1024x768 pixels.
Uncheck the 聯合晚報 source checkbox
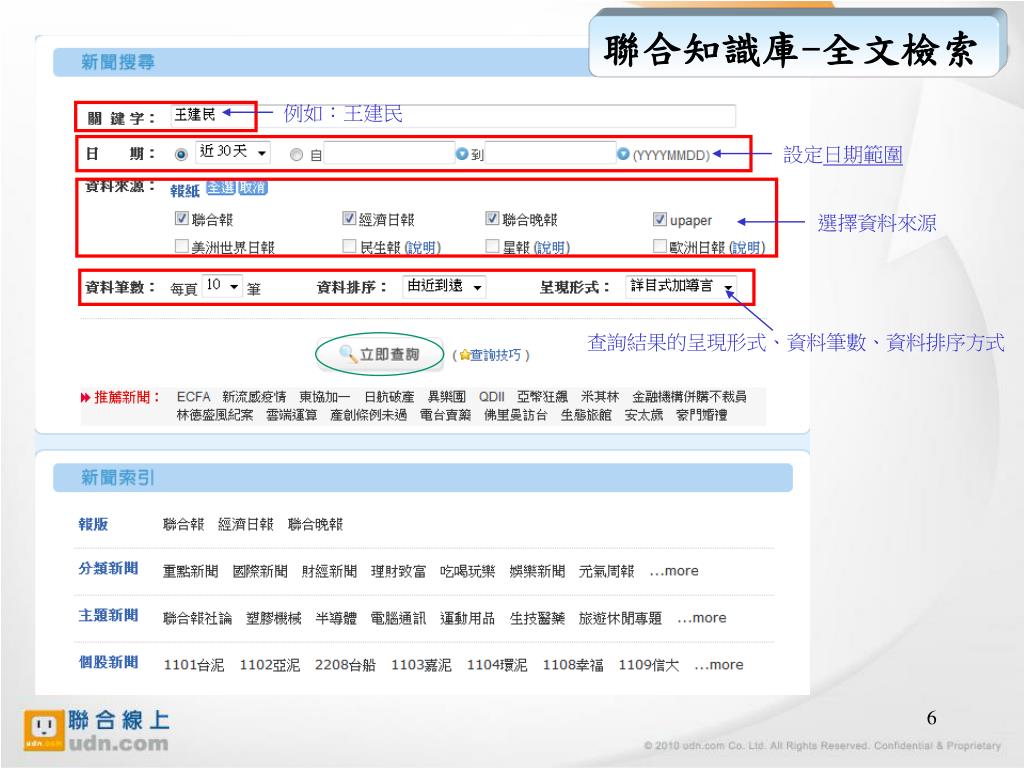(492, 218)
